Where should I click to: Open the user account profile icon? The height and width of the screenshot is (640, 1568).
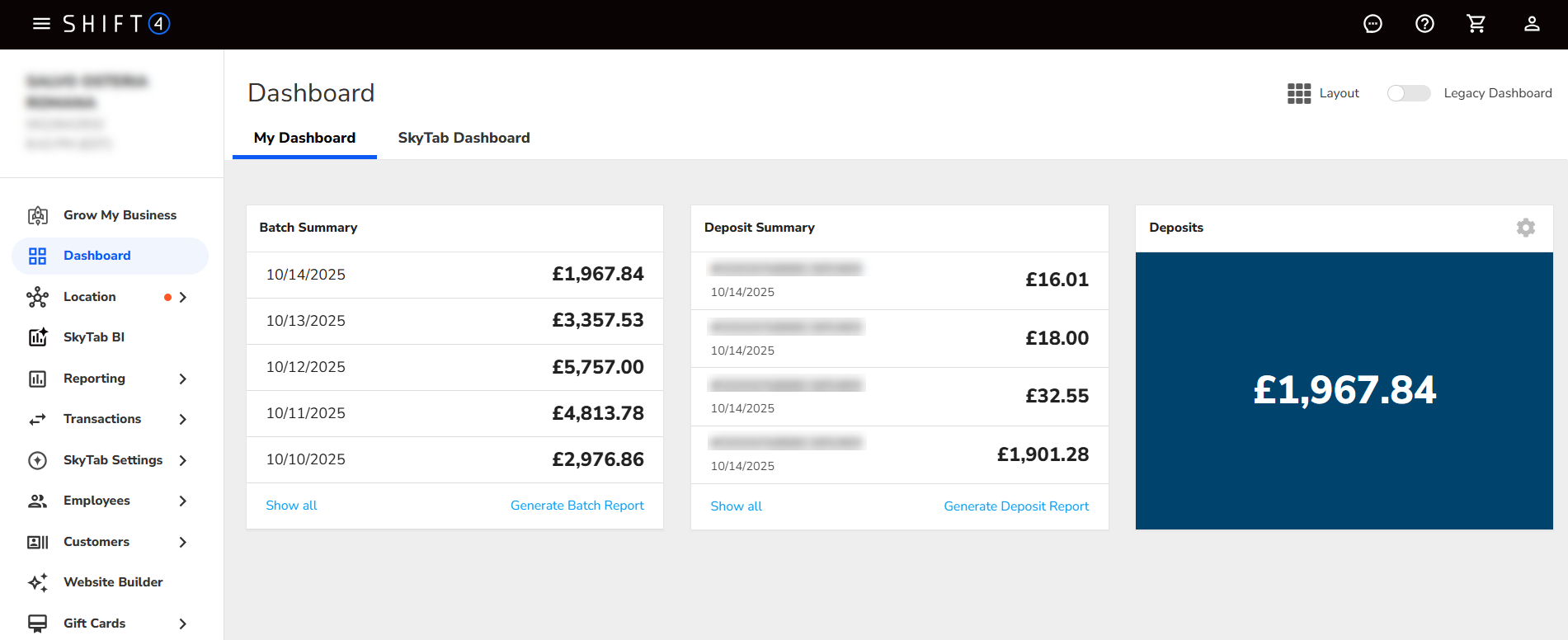pyautogui.click(x=1532, y=24)
